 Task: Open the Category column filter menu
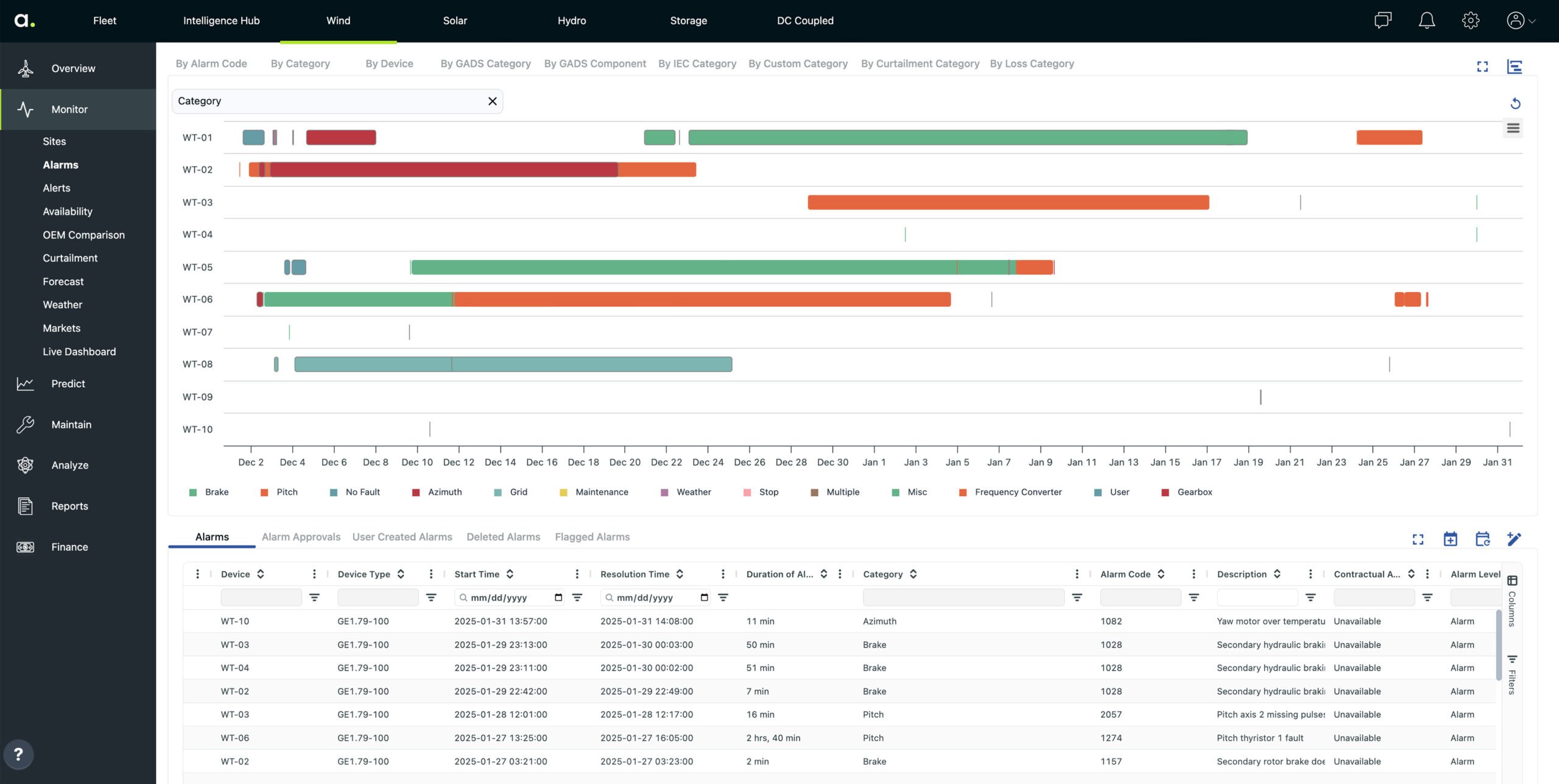(1077, 598)
